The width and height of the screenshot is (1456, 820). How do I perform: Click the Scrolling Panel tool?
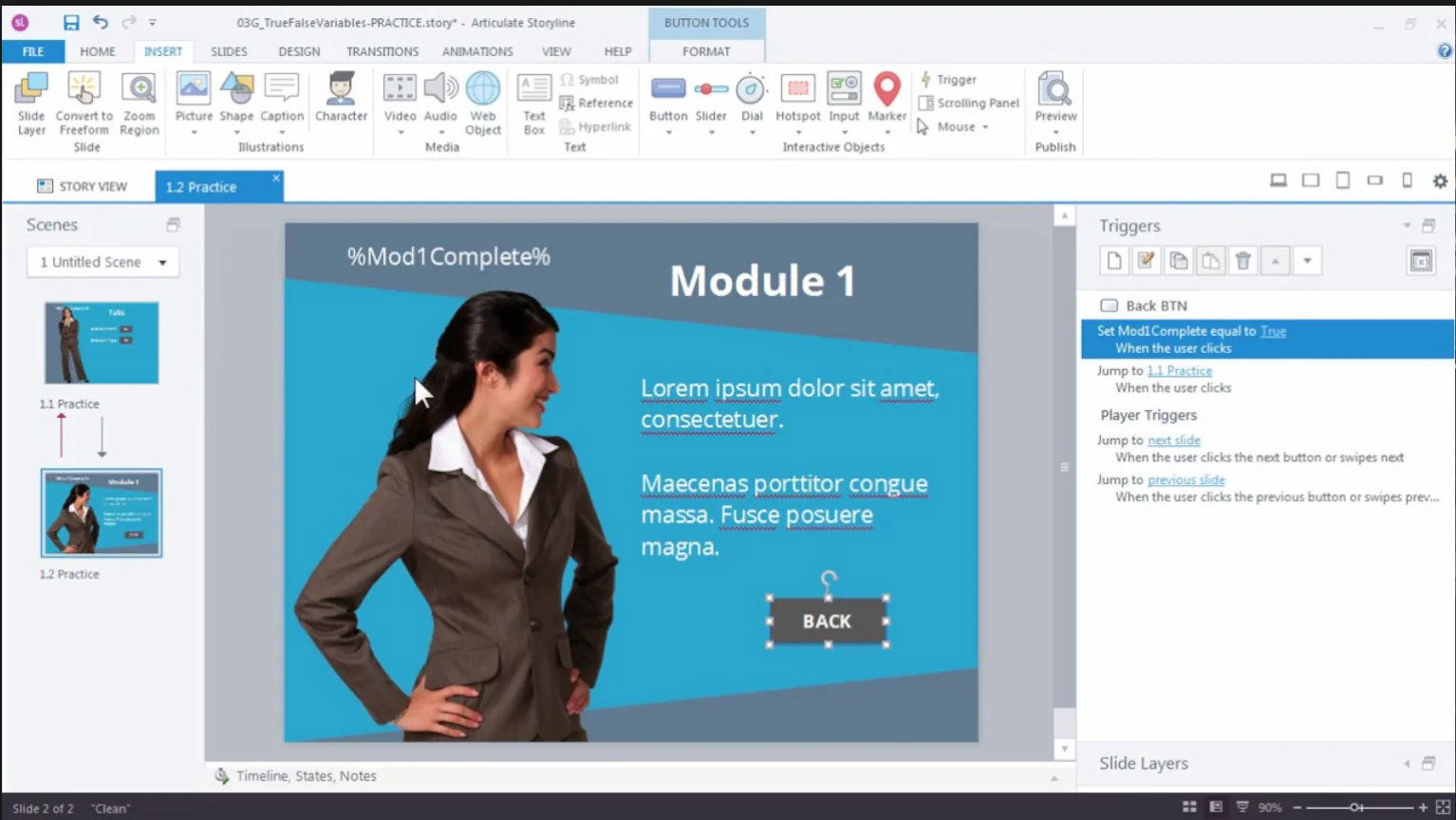click(968, 102)
